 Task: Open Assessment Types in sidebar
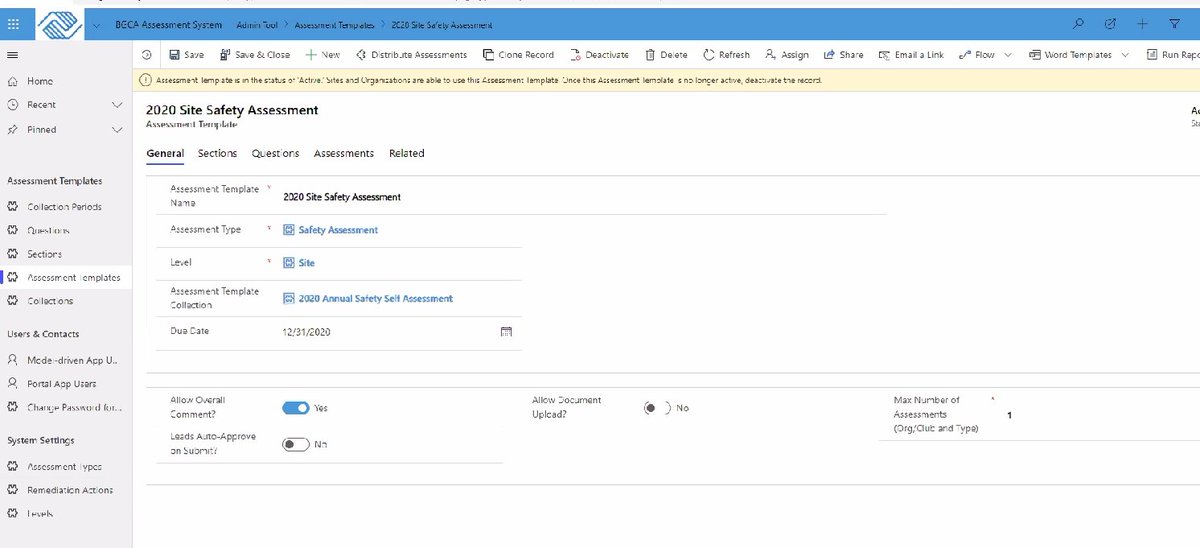pos(65,467)
